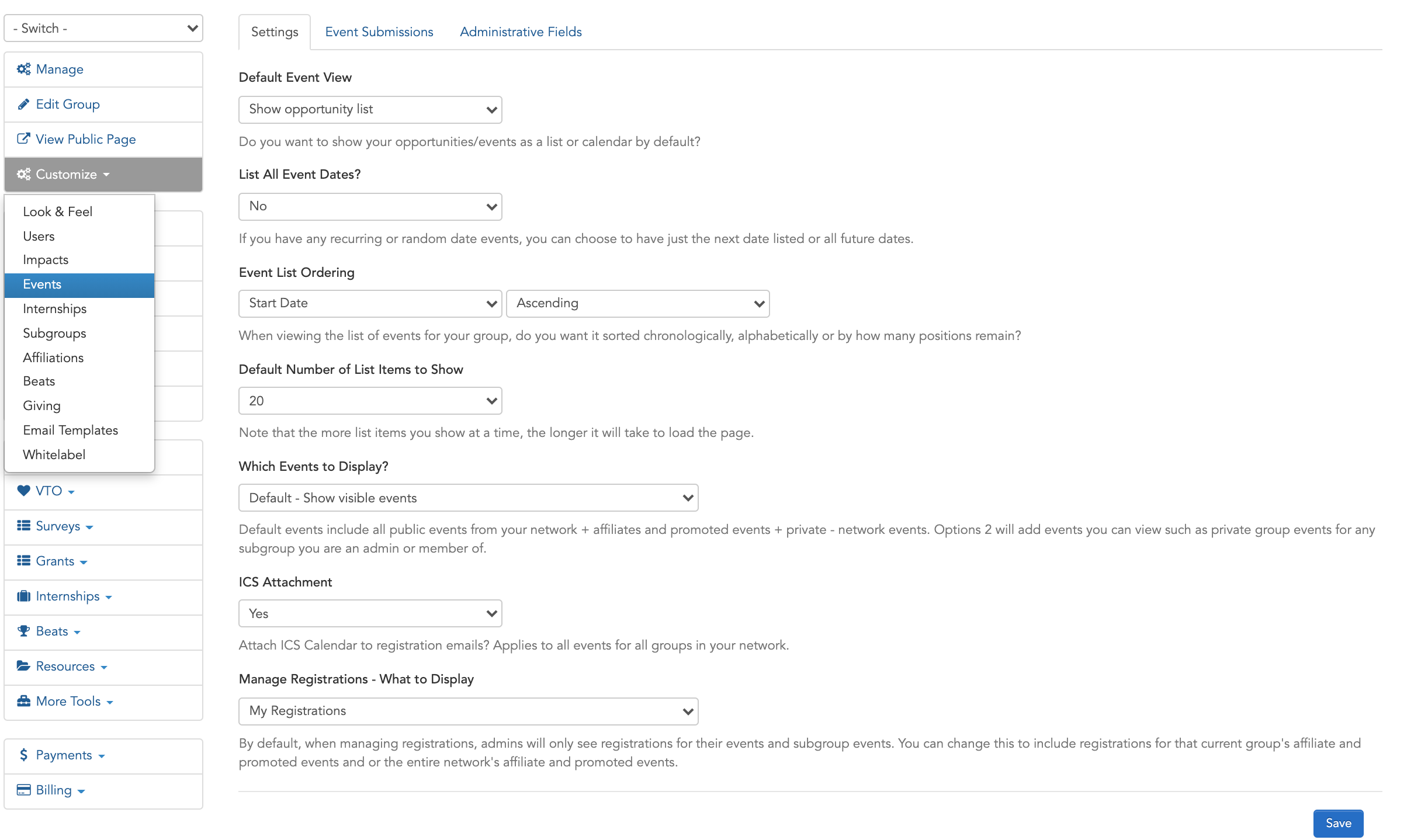
Task: Open the Administrative Fields tab
Action: (x=521, y=32)
